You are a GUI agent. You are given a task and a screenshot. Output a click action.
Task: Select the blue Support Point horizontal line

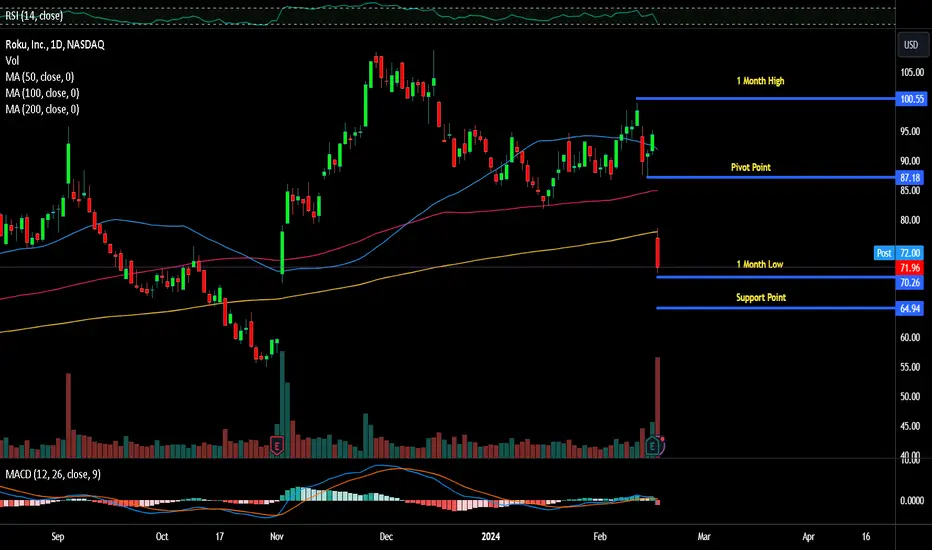pyautogui.click(x=776, y=308)
